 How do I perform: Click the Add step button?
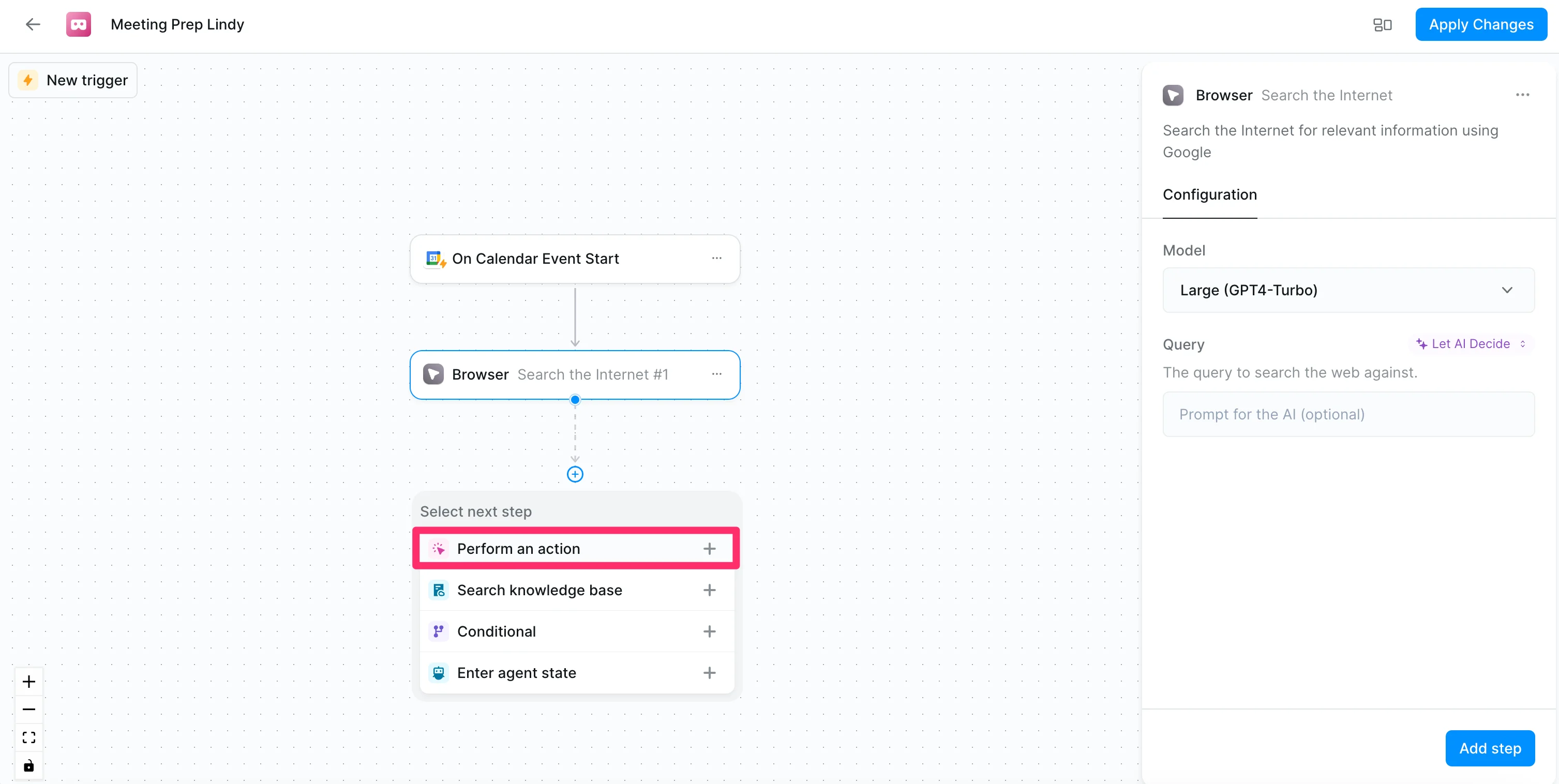(x=1489, y=748)
